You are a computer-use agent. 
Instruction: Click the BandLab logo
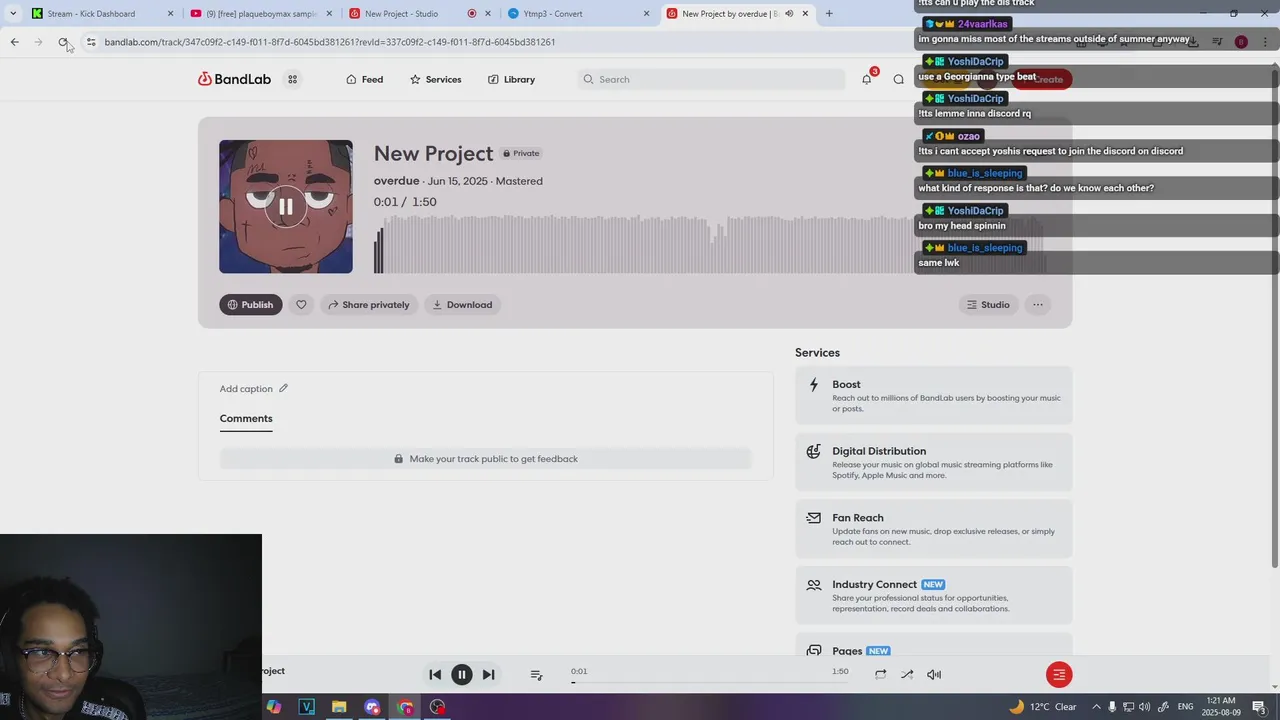pos(234,79)
